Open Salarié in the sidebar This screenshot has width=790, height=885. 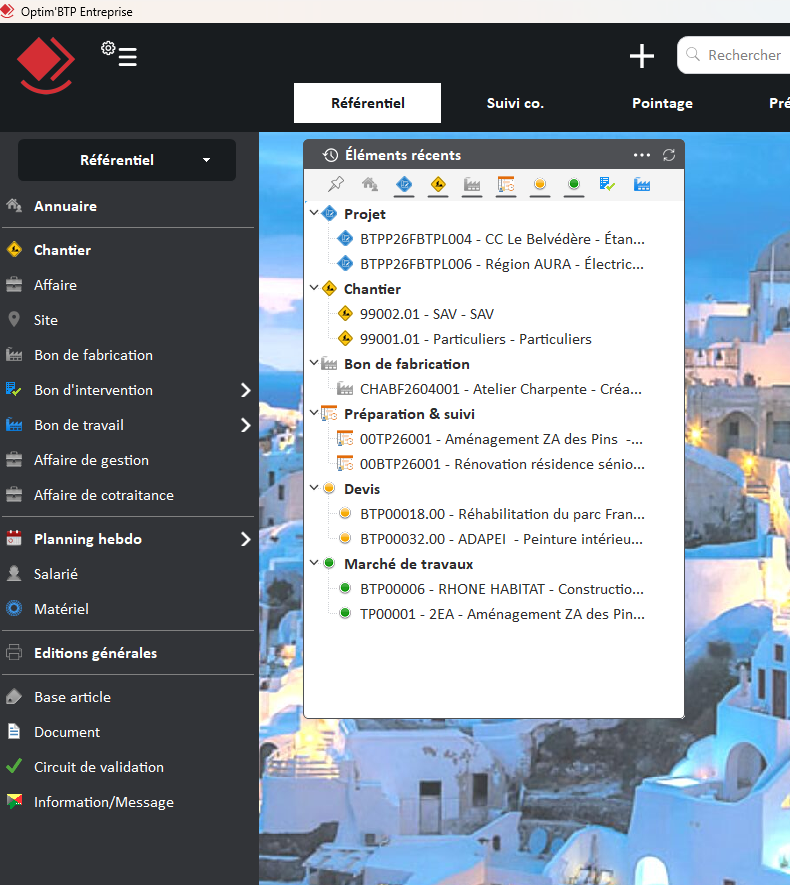coord(56,574)
